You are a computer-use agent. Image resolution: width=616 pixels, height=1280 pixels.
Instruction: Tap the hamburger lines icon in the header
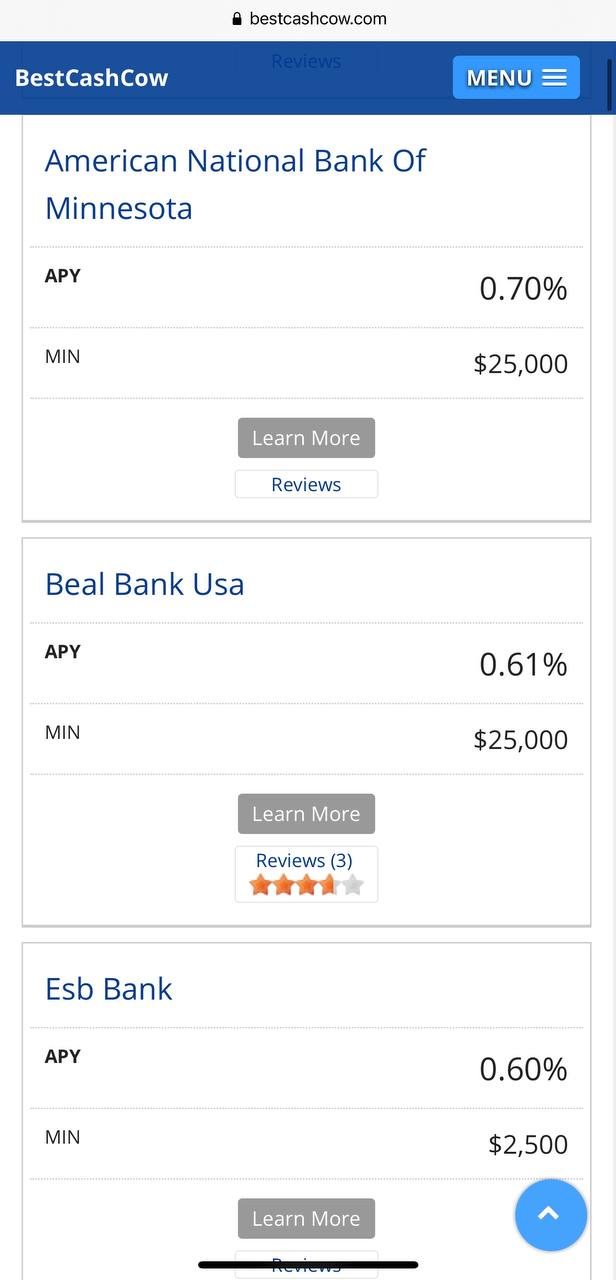(x=554, y=78)
